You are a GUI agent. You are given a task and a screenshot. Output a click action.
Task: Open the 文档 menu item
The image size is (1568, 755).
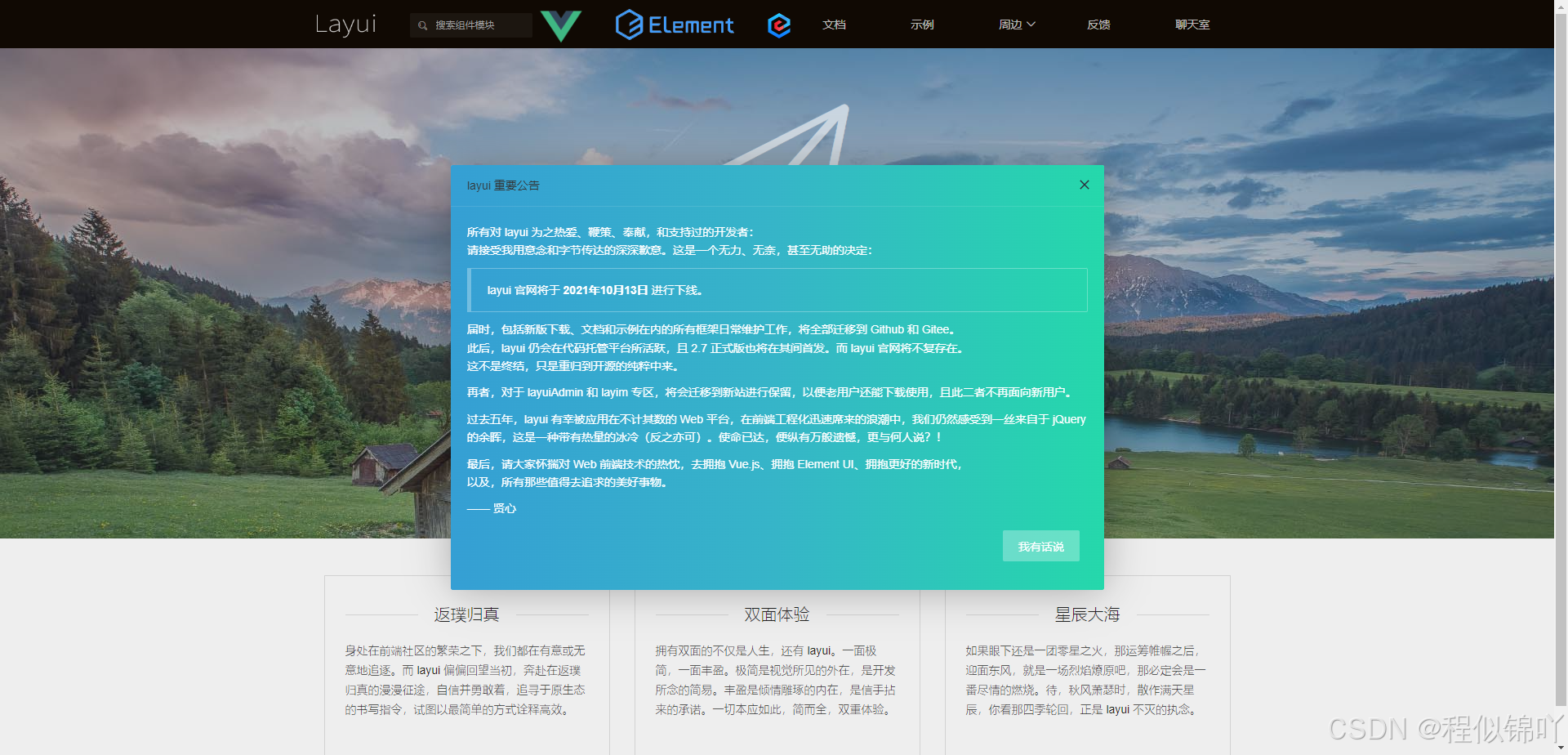coord(834,25)
